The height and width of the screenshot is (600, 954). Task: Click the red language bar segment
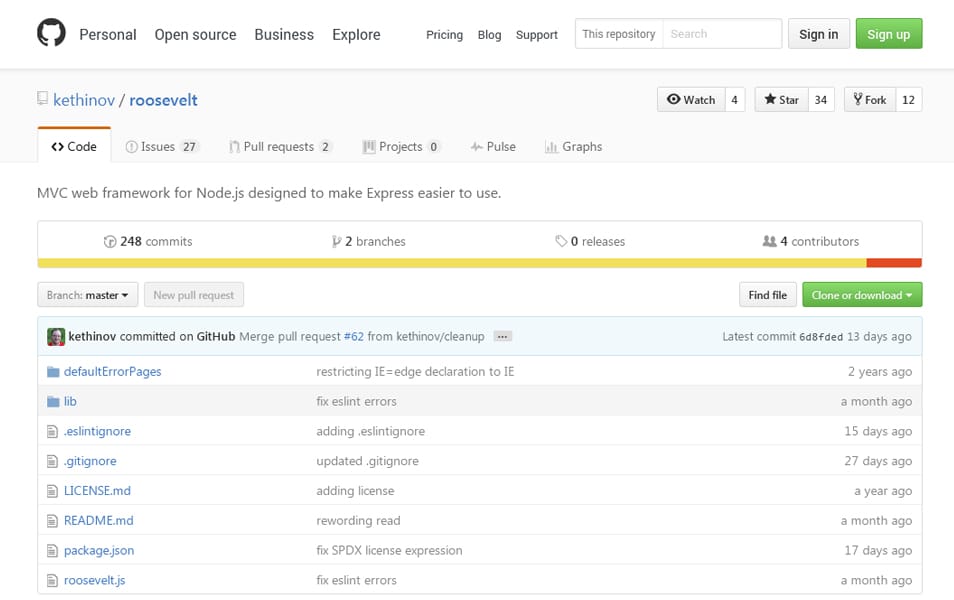coord(894,263)
